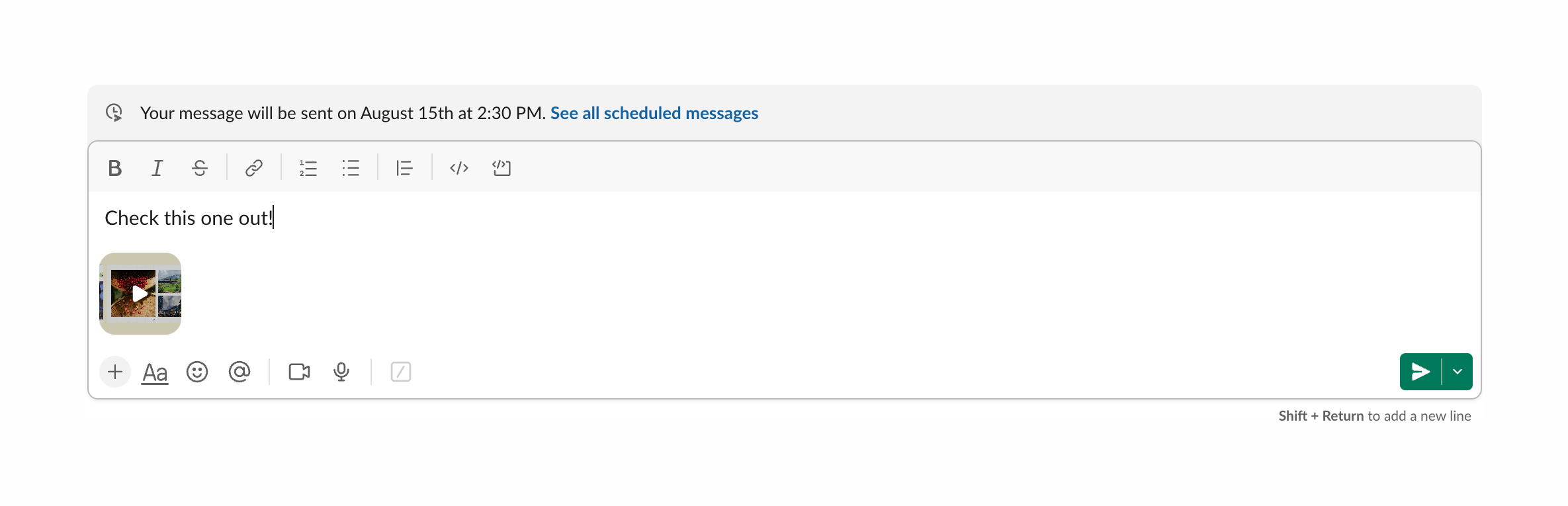
Task: Insert a code block
Action: click(x=501, y=168)
